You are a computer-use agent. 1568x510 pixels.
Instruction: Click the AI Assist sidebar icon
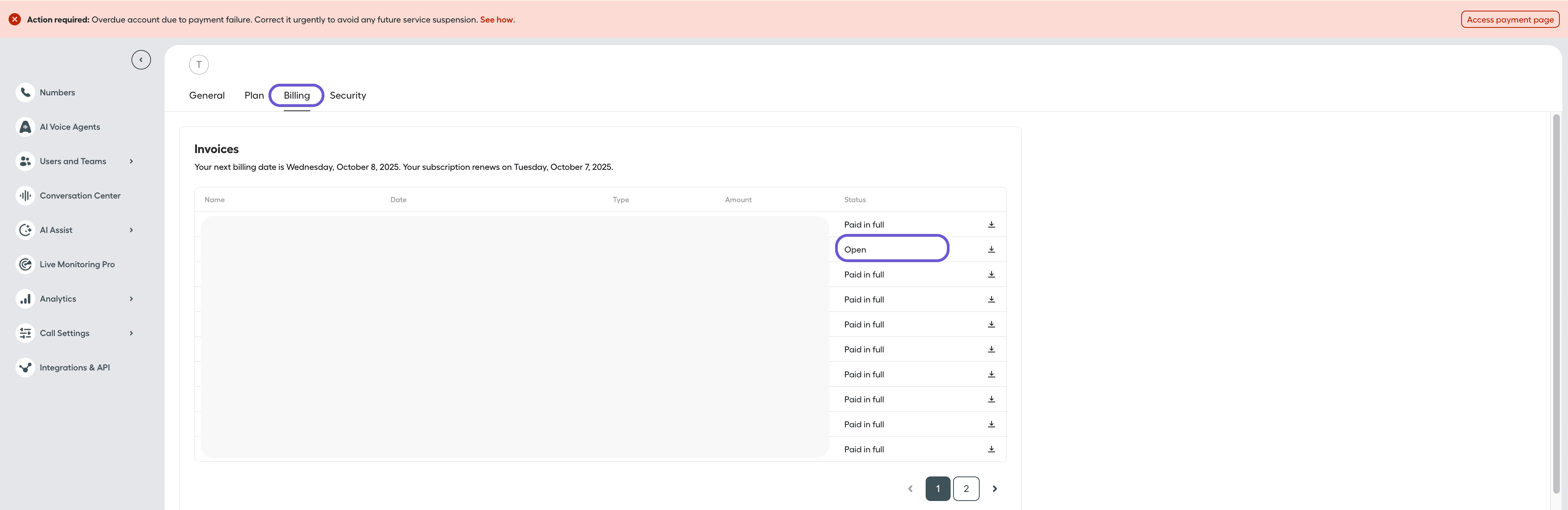point(25,230)
